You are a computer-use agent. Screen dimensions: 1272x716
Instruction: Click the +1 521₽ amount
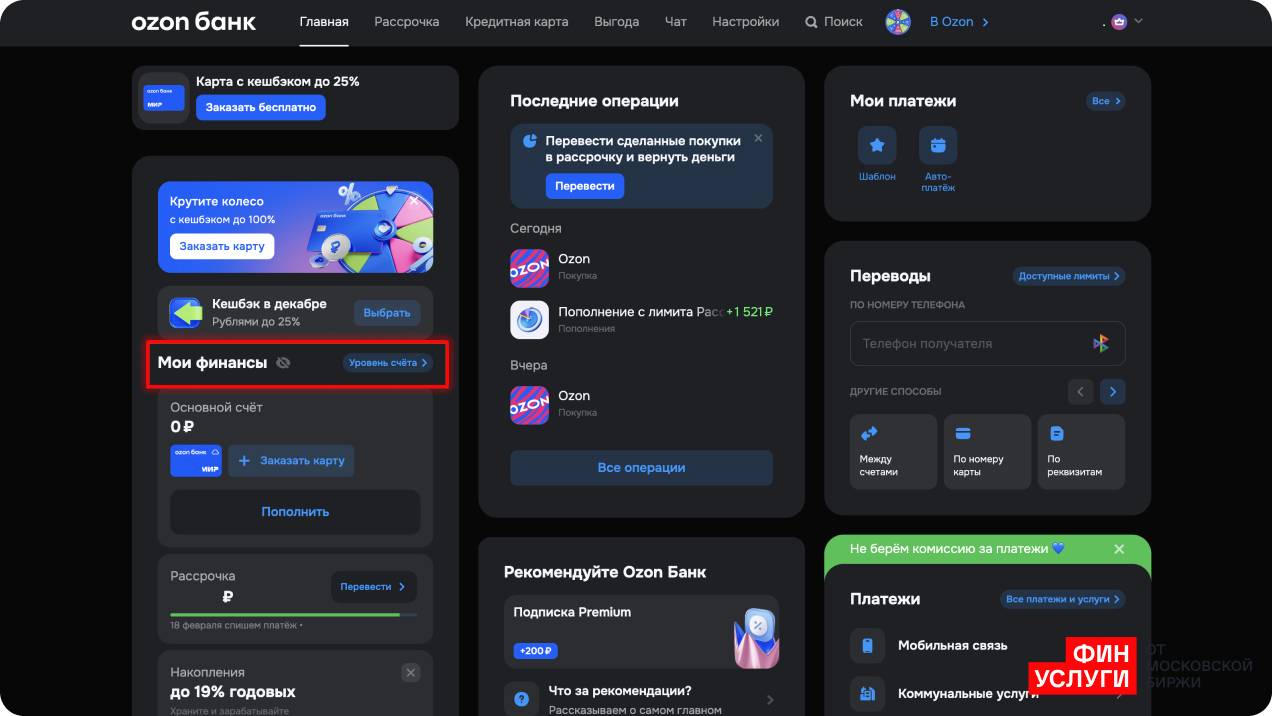pyautogui.click(x=749, y=312)
